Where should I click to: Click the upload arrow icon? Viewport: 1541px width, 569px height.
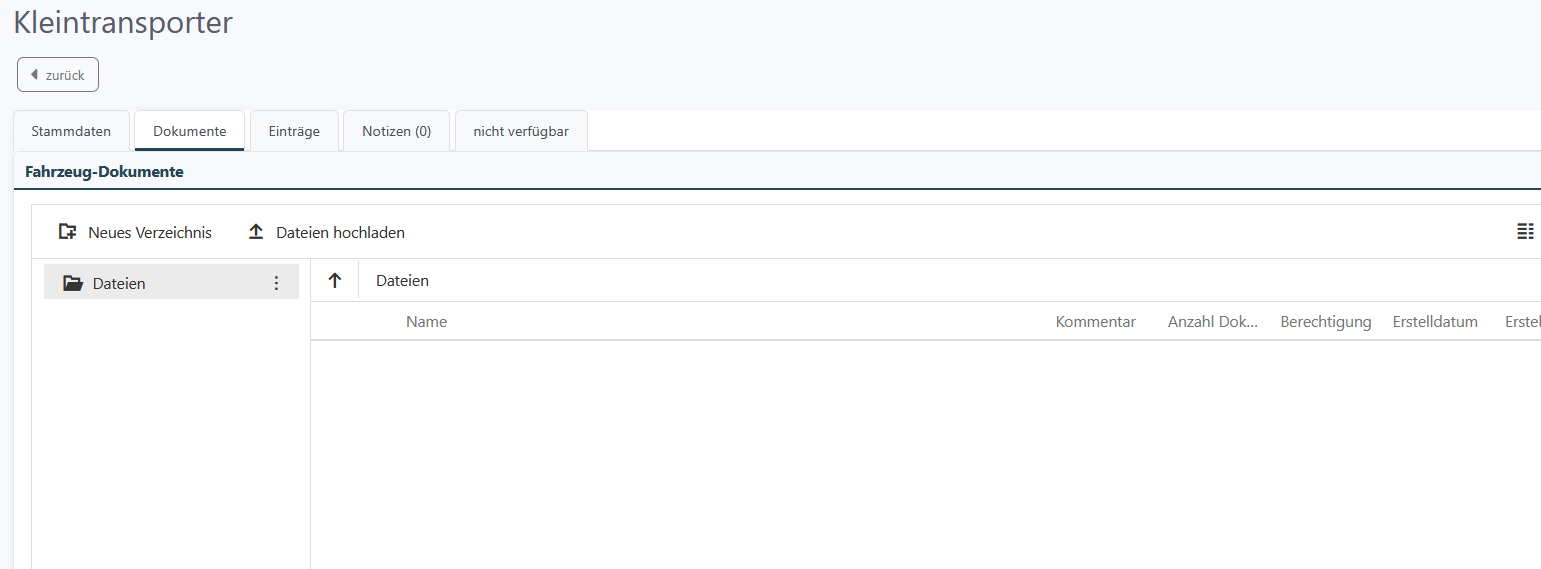coord(256,232)
